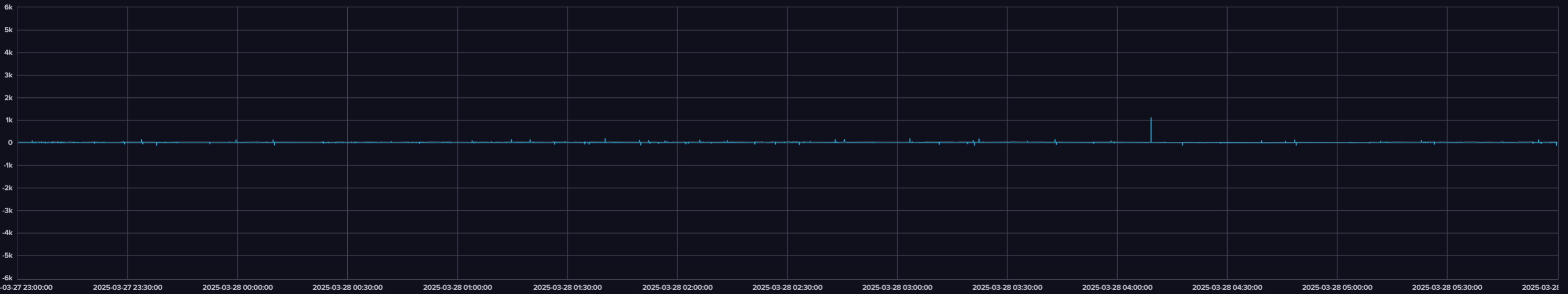Select the 2025-03-28 01:00:00 axis tick label
1568x294 pixels.
[457, 287]
